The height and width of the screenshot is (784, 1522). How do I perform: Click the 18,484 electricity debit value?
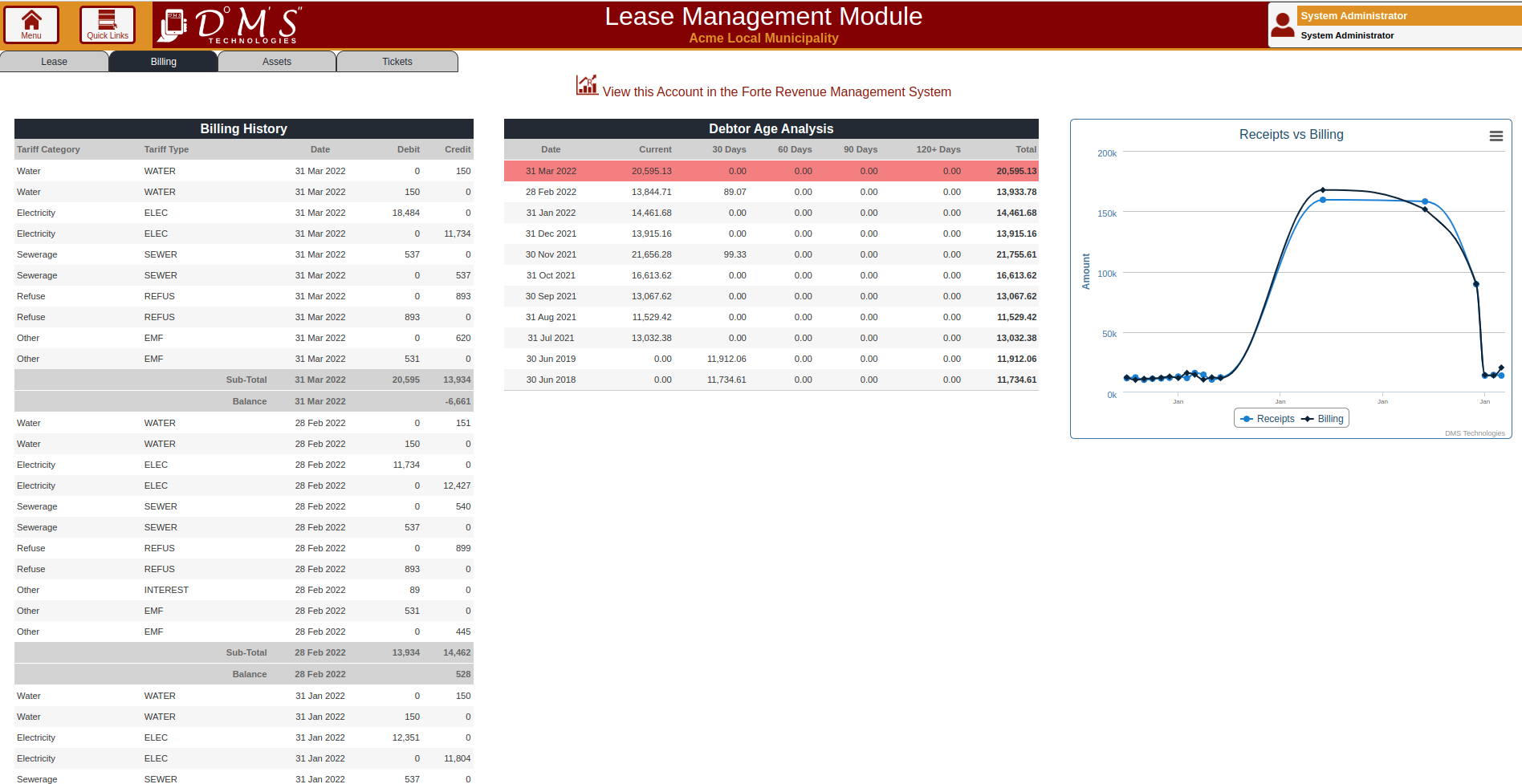405,213
